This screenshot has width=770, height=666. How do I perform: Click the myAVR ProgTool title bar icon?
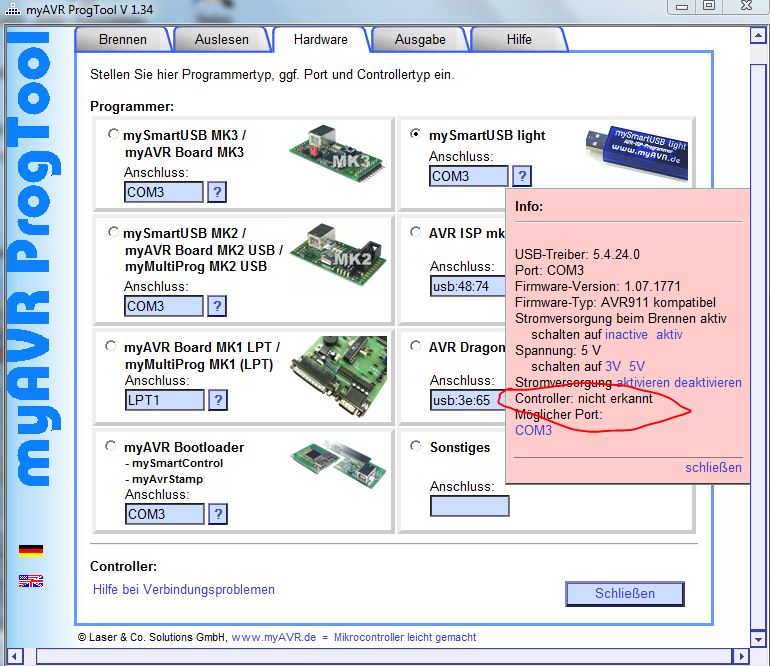pyautogui.click(x=12, y=9)
